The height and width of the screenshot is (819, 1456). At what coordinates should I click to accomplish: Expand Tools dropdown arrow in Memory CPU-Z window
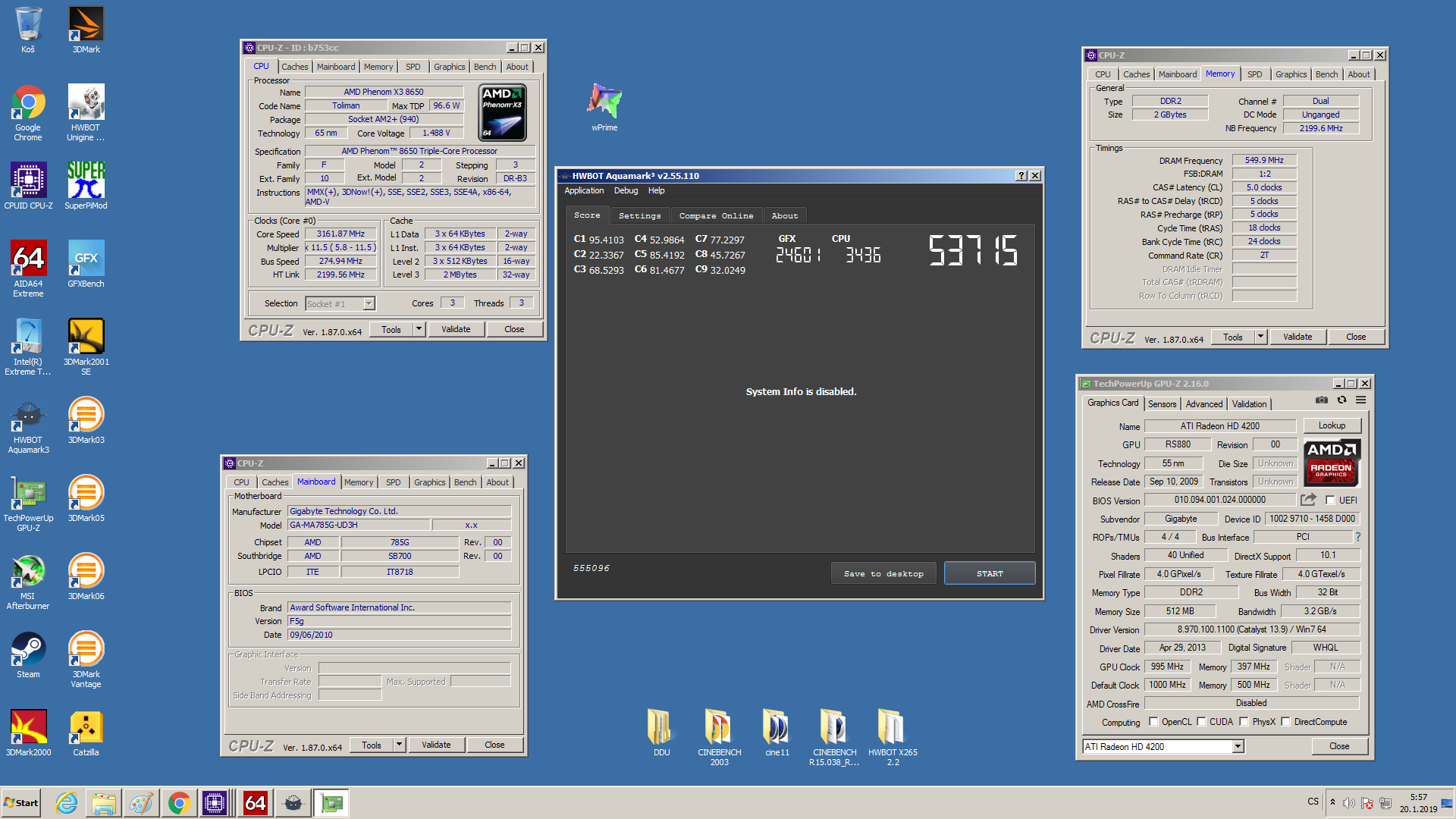tap(1260, 337)
